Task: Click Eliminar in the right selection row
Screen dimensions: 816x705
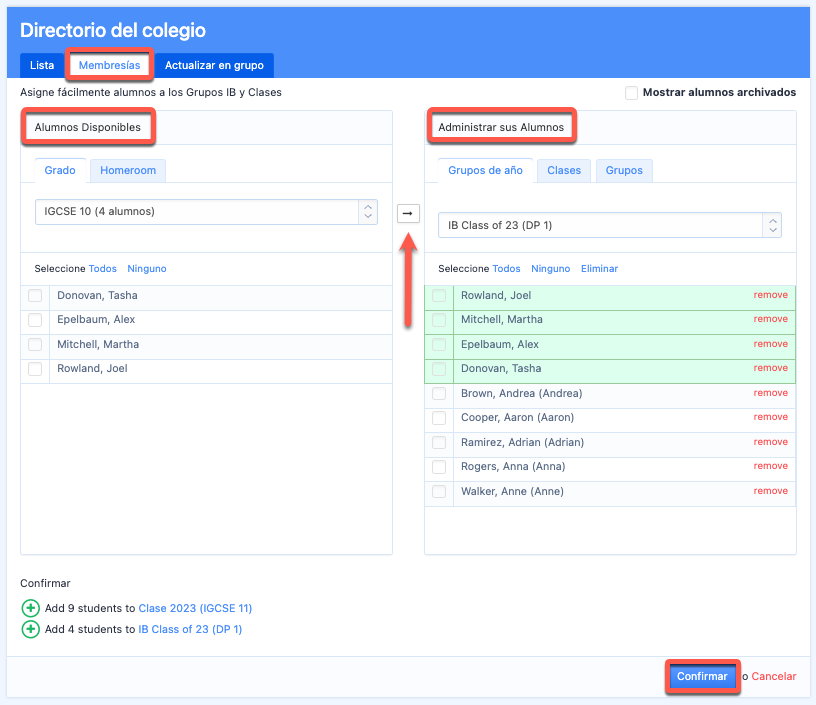Action: tap(599, 269)
